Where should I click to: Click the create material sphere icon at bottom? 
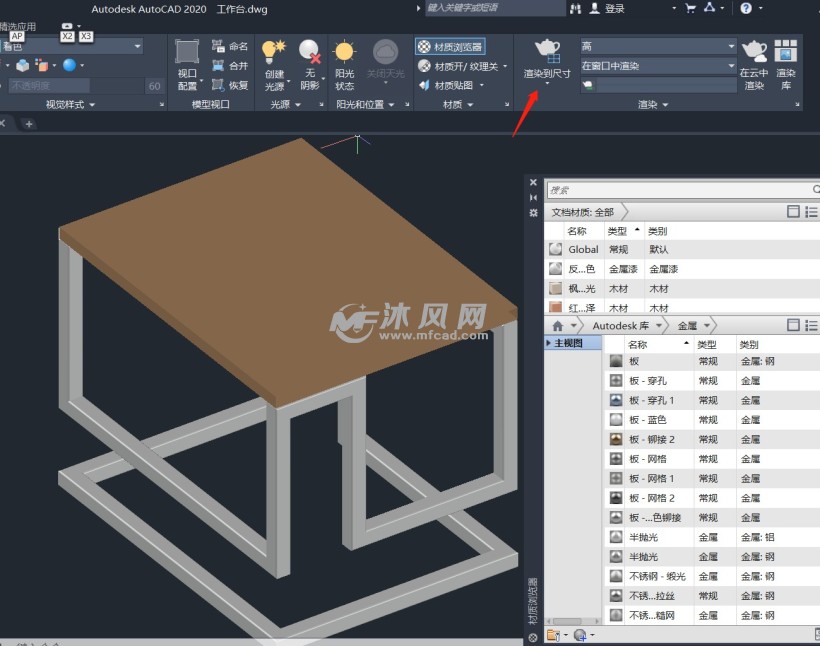tap(580, 635)
